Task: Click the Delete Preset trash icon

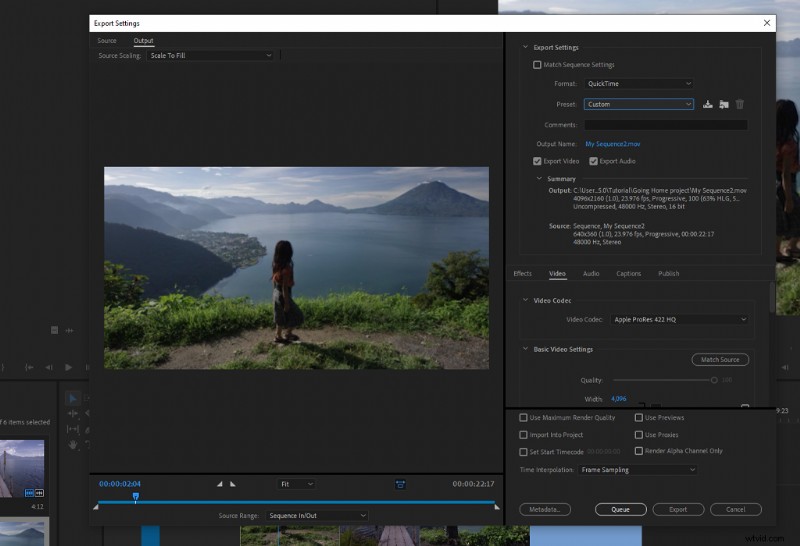Action: pos(740,104)
